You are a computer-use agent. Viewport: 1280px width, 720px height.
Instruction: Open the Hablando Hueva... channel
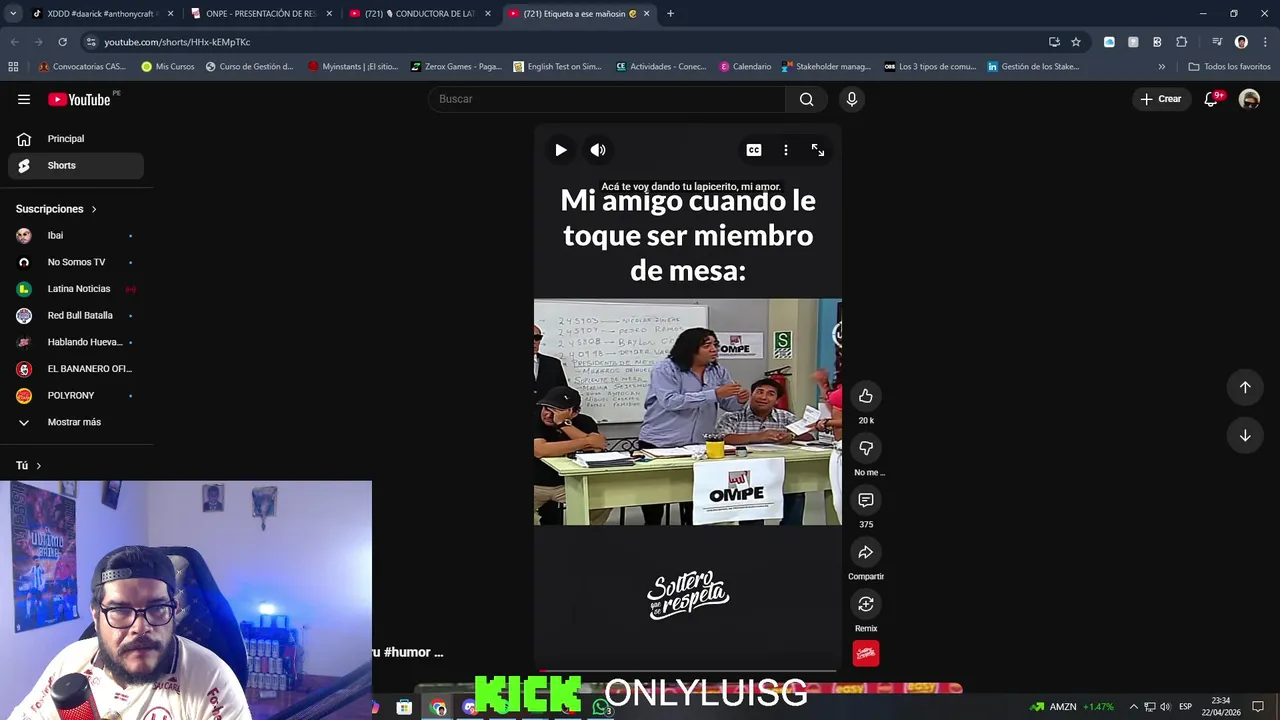76,342
